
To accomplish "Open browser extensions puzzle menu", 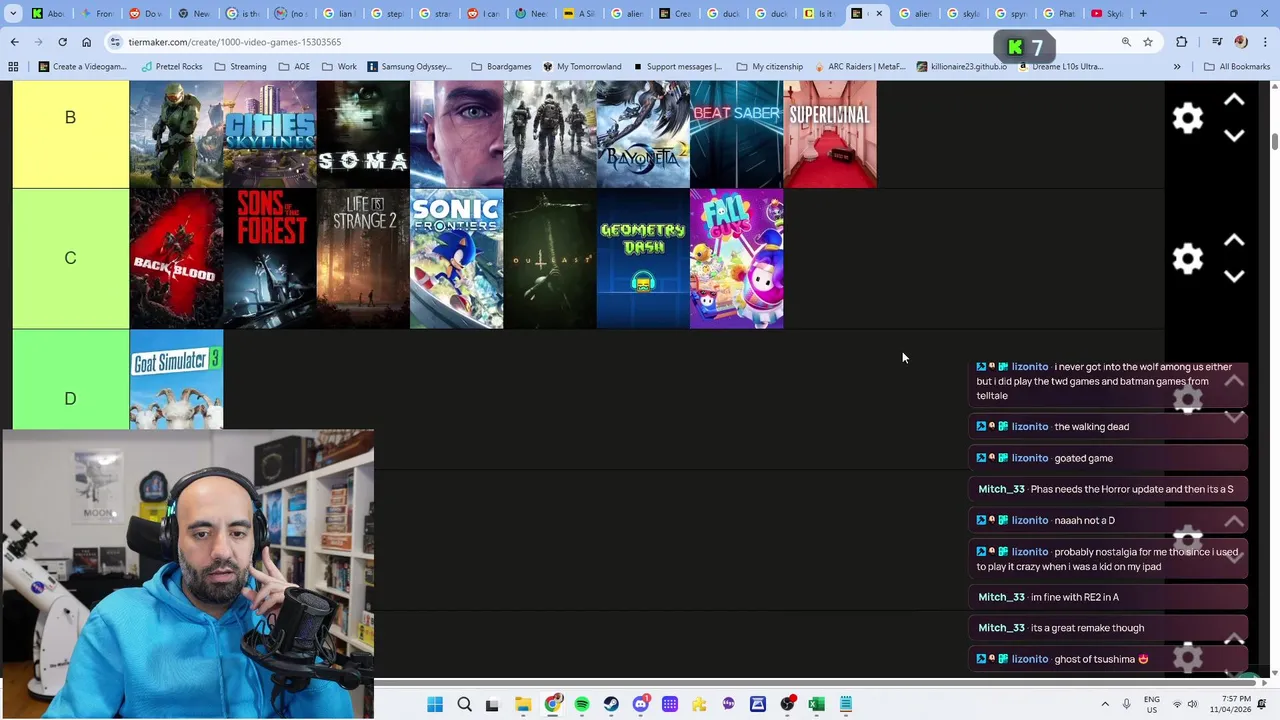I will click(1182, 42).
